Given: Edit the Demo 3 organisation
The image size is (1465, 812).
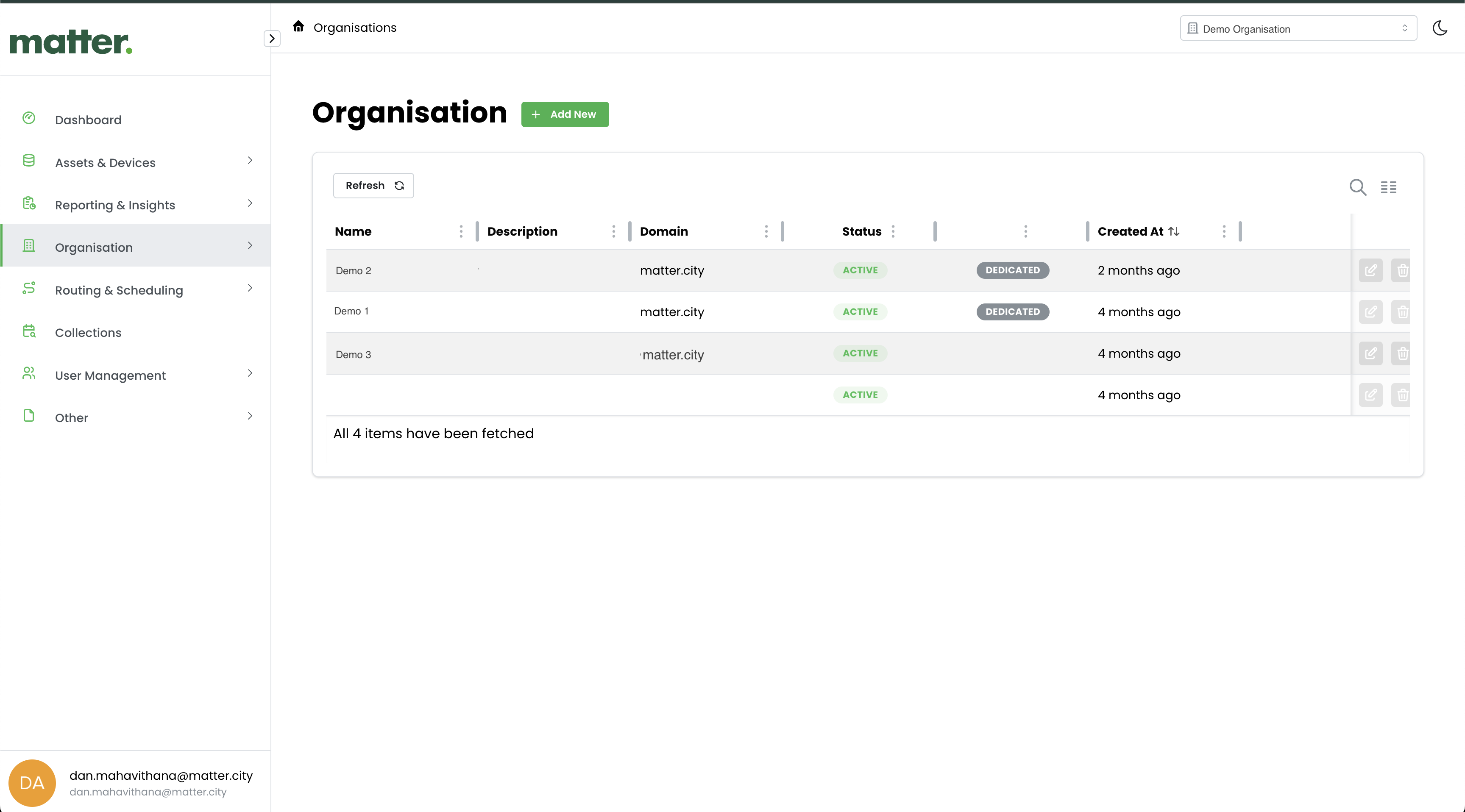Looking at the screenshot, I should (1370, 353).
